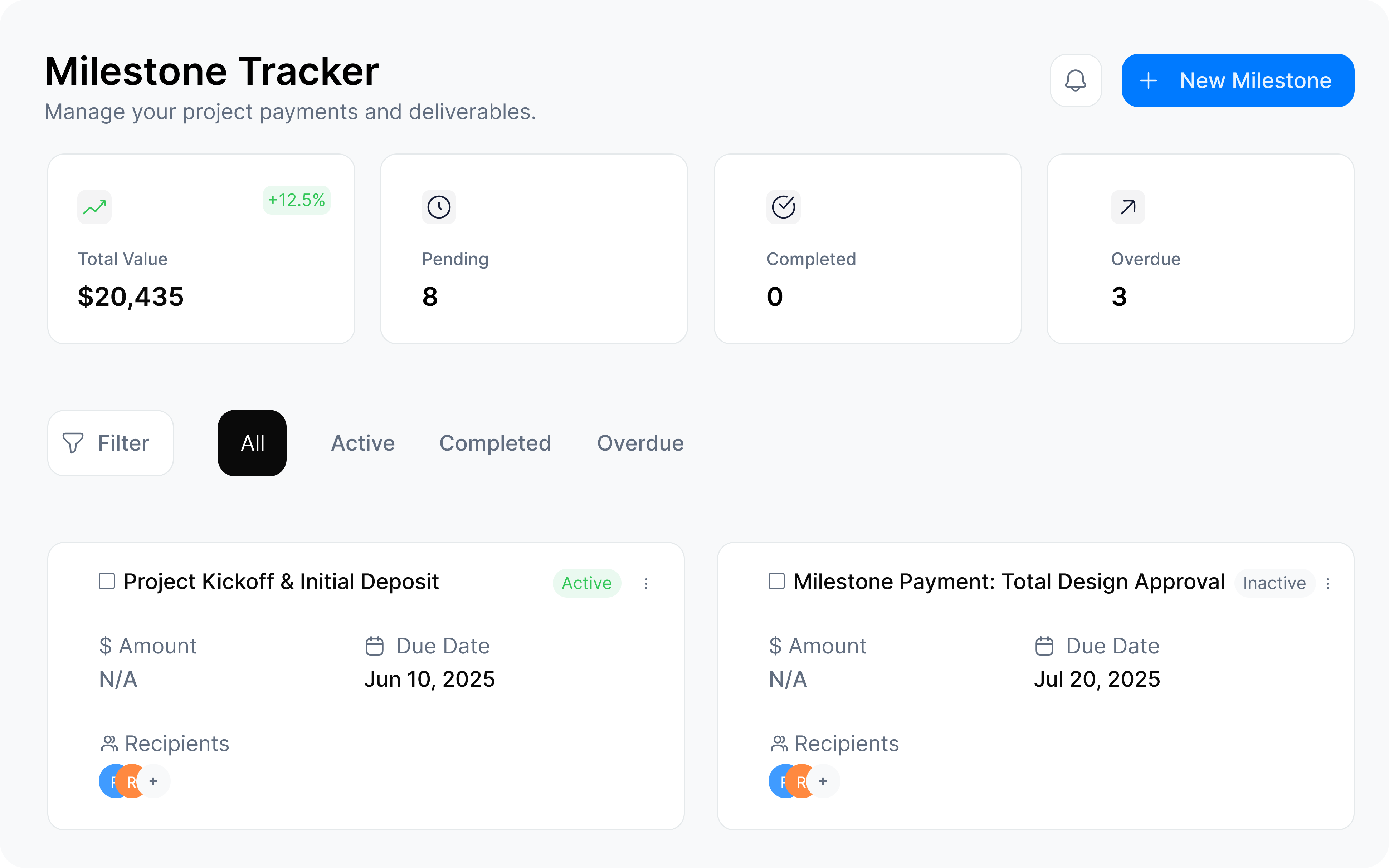Viewport: 1389px width, 868px height.
Task: Check the Milestone Payment: Total Design Approval checkbox
Action: (776, 581)
